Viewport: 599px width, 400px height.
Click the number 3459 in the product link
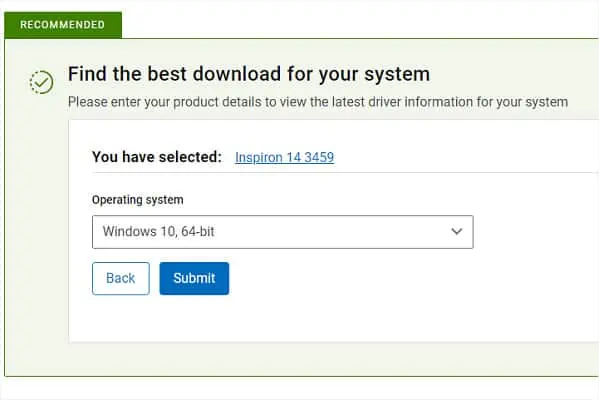pos(319,157)
